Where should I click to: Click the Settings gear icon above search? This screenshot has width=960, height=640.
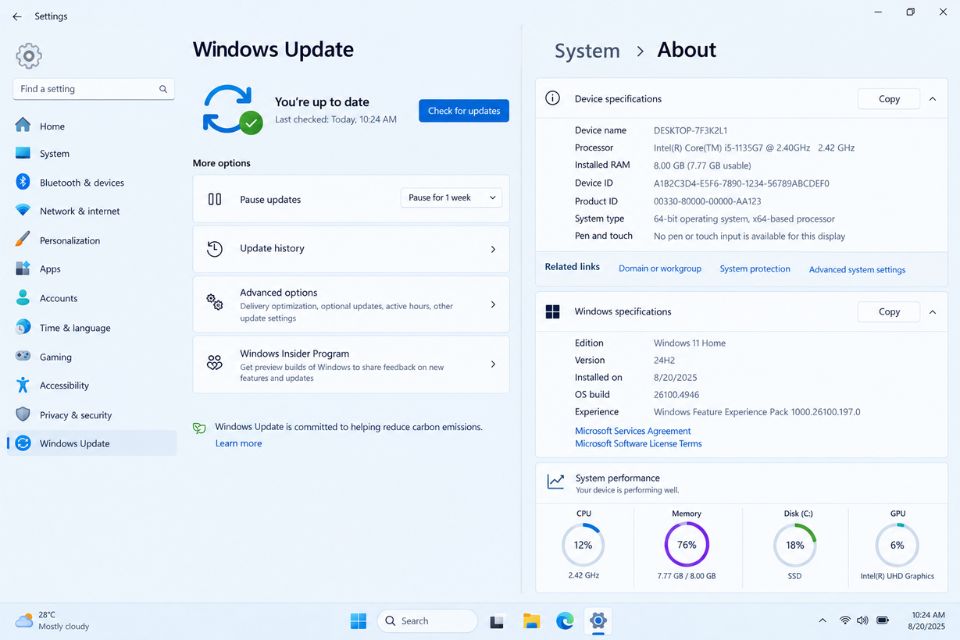[28, 56]
